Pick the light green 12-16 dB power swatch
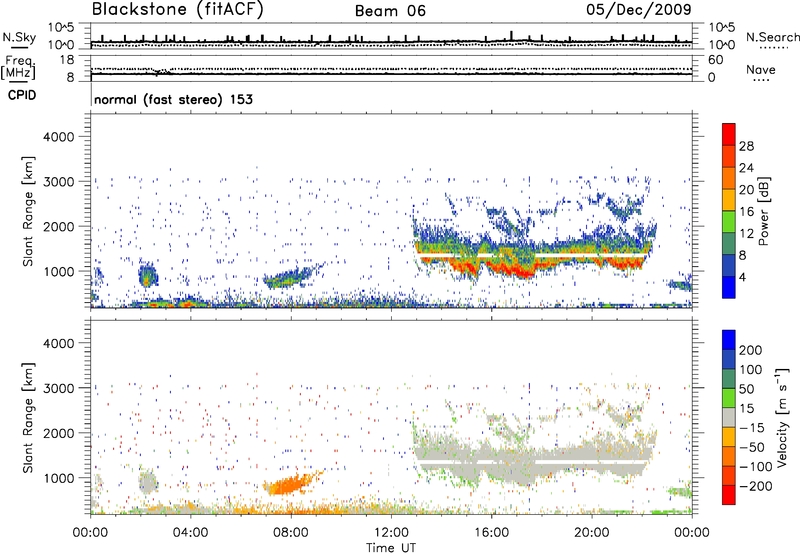The width and height of the screenshot is (800, 554). point(729,221)
